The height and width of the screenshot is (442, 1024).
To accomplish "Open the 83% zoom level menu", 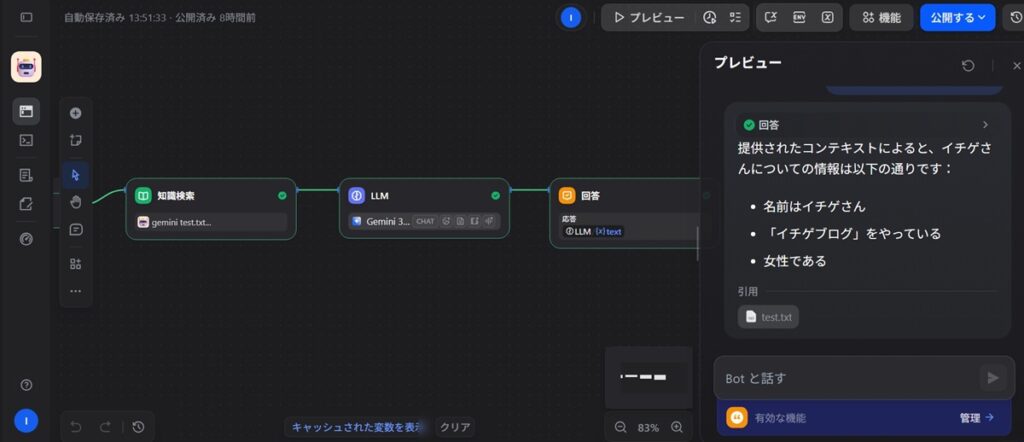I will (648, 428).
